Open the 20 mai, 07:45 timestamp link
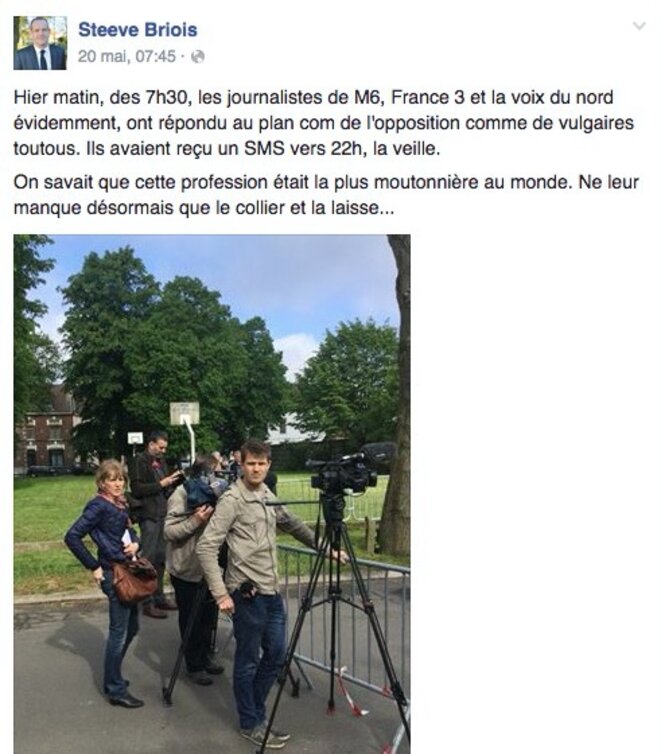This screenshot has height=754, width=661. 126,57
